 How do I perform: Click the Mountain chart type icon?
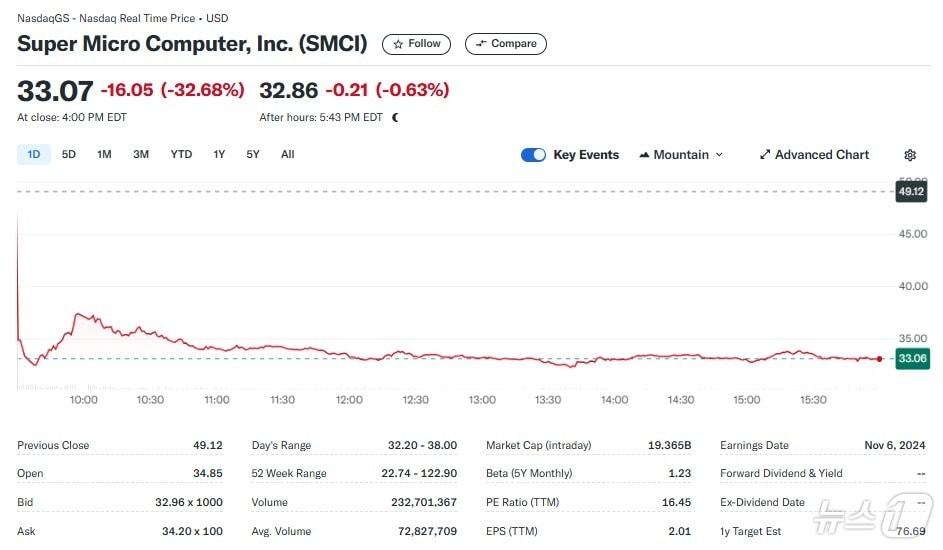point(644,155)
